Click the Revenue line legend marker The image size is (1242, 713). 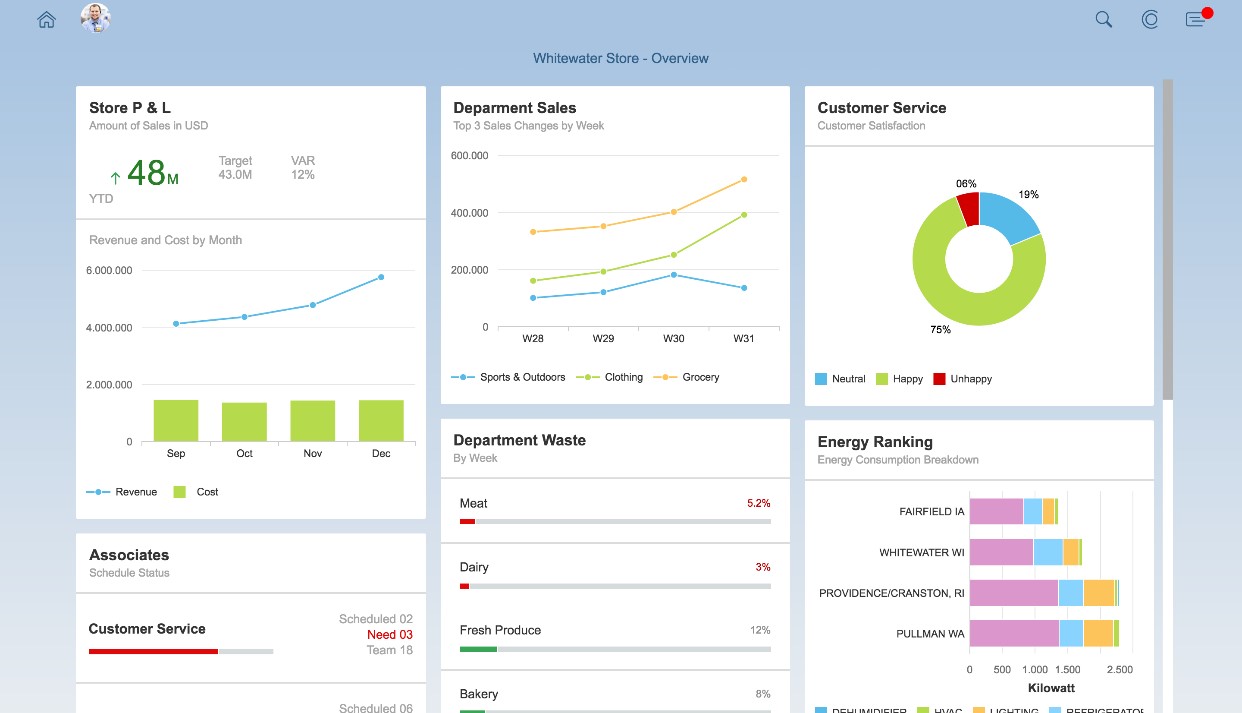[x=98, y=492]
